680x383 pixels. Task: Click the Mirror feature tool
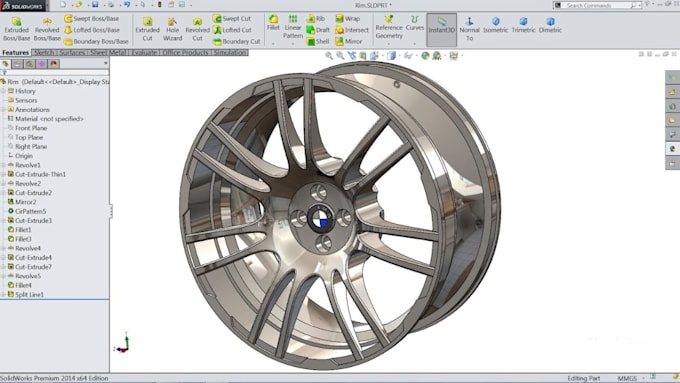click(349, 41)
